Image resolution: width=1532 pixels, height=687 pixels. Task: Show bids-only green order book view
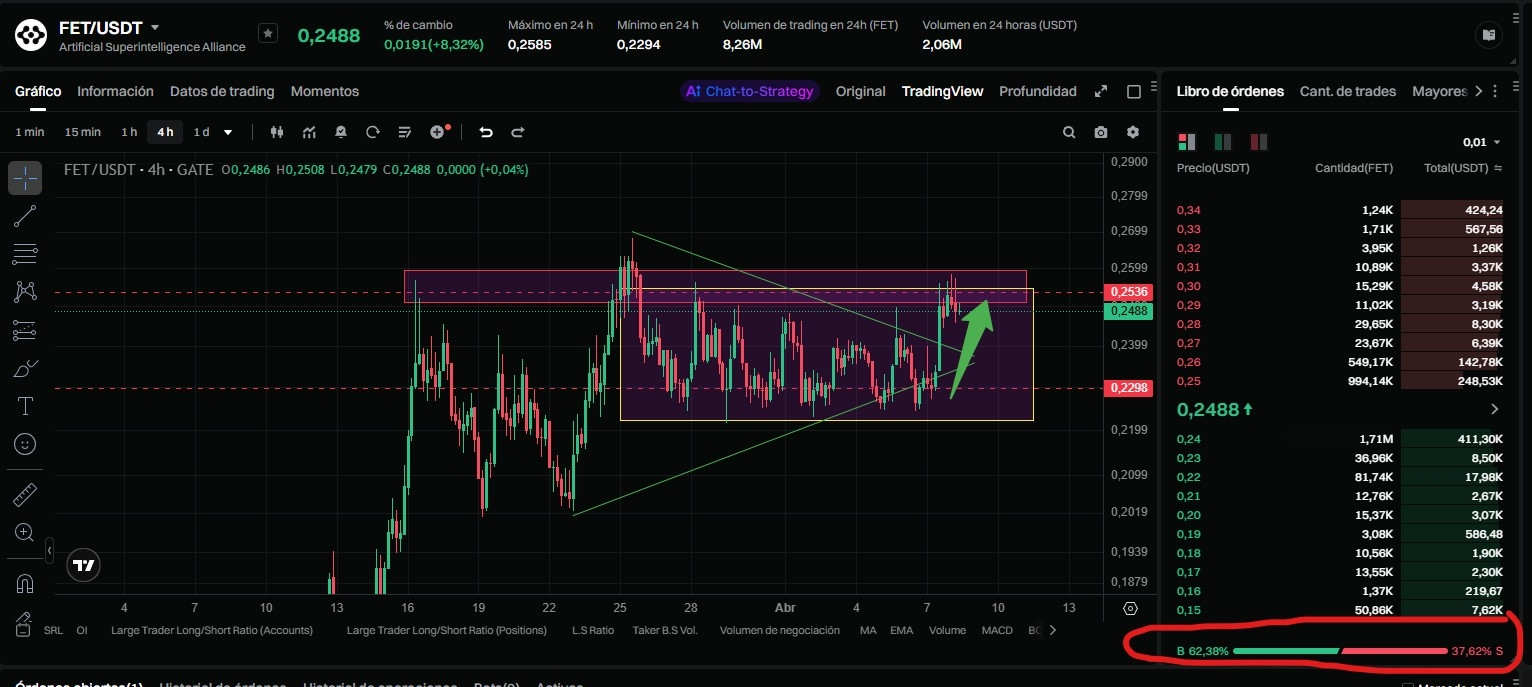1222,142
